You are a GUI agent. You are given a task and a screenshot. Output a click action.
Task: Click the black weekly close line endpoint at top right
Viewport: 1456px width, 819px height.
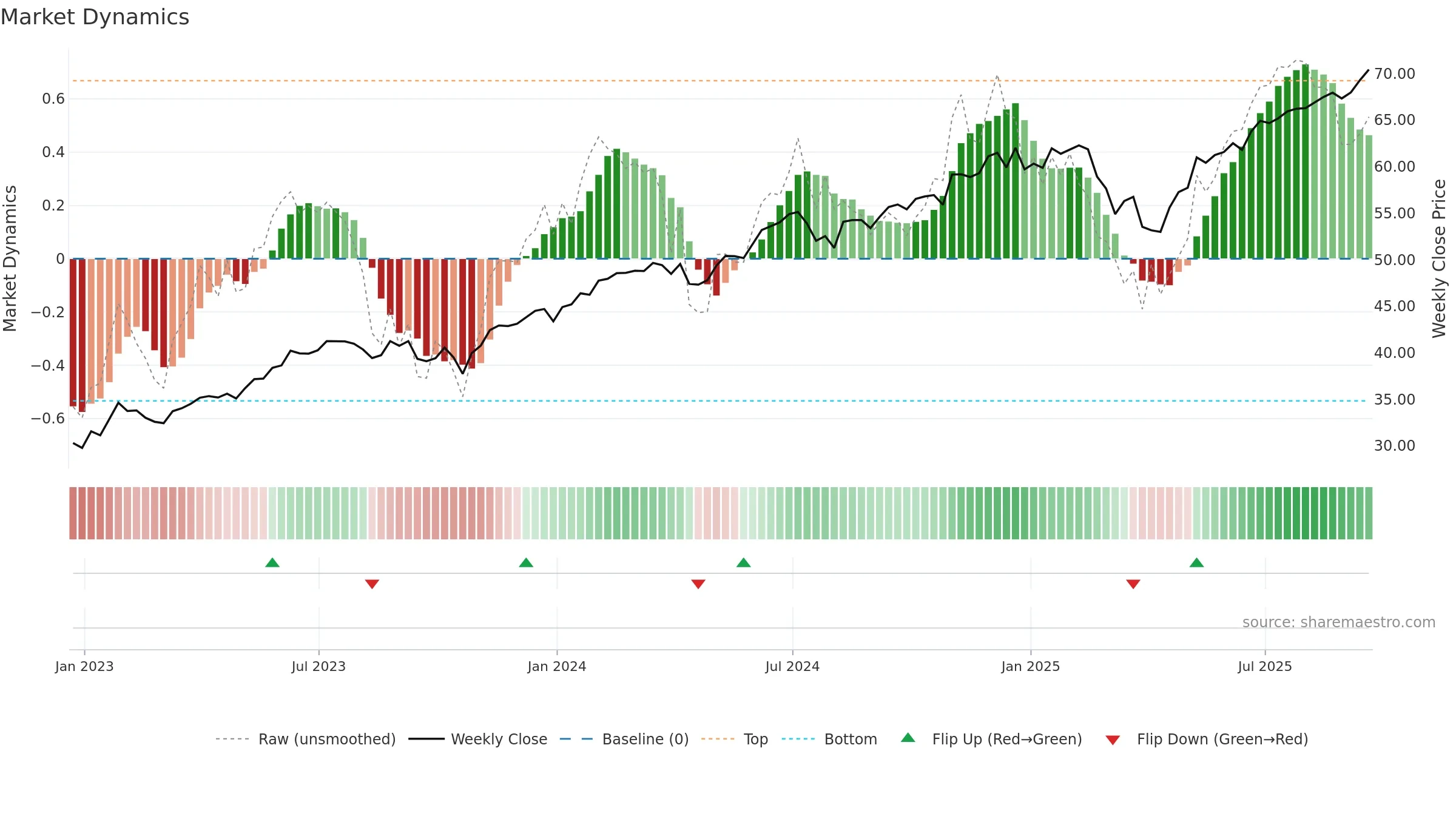pyautogui.click(x=1368, y=70)
